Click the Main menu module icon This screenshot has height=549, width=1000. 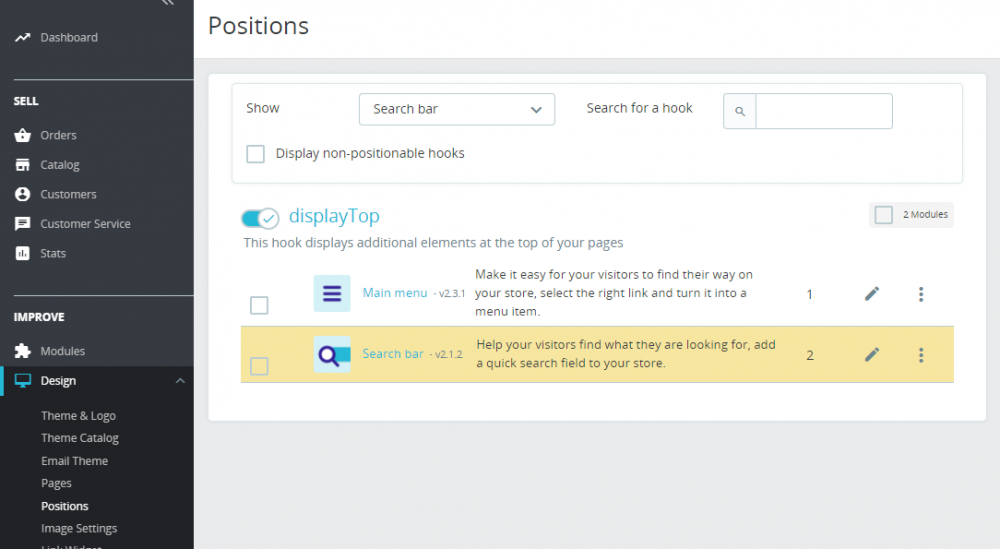(x=332, y=293)
